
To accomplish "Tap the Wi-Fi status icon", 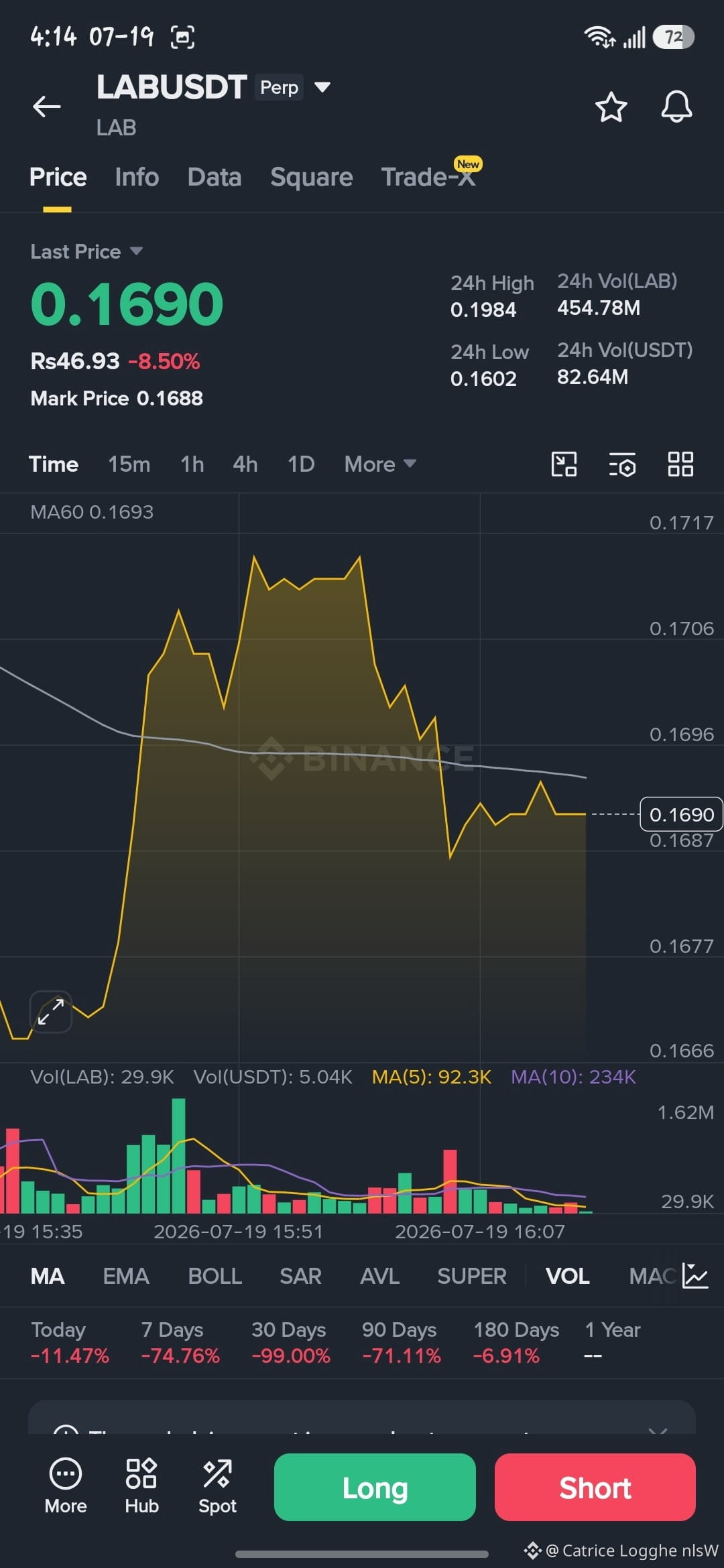I will [x=599, y=37].
